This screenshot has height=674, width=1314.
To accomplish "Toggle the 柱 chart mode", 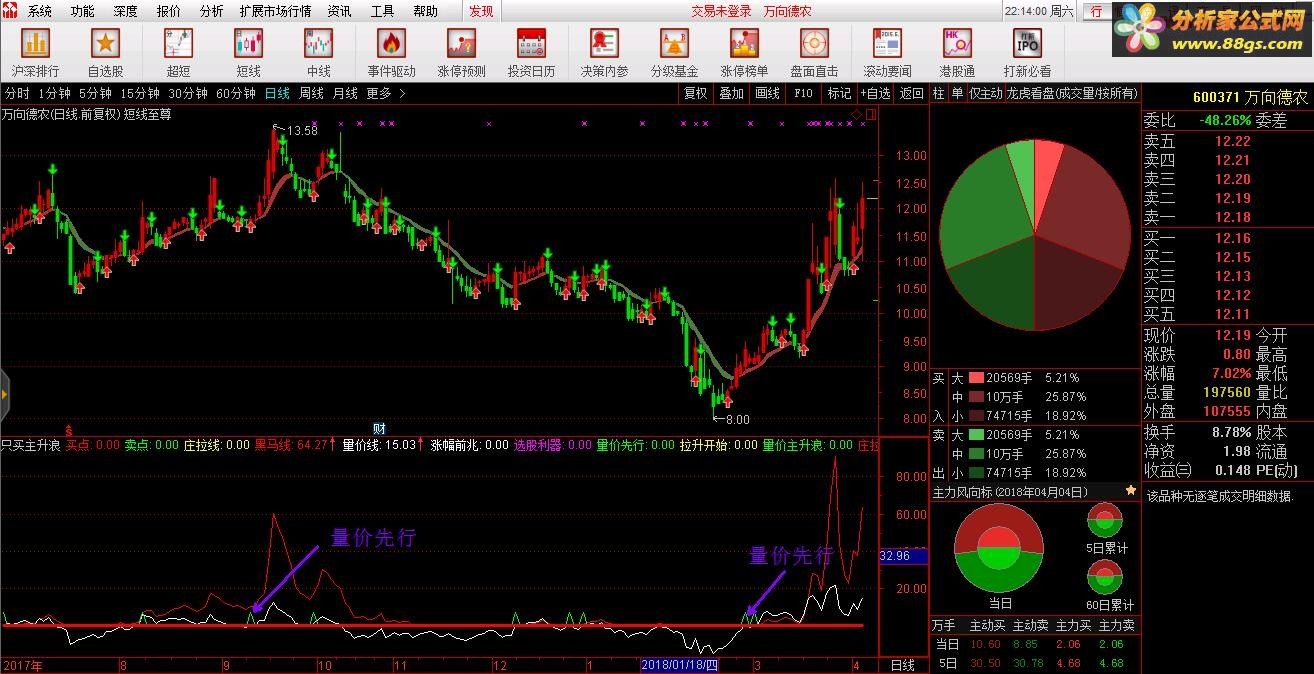I will click(x=938, y=93).
